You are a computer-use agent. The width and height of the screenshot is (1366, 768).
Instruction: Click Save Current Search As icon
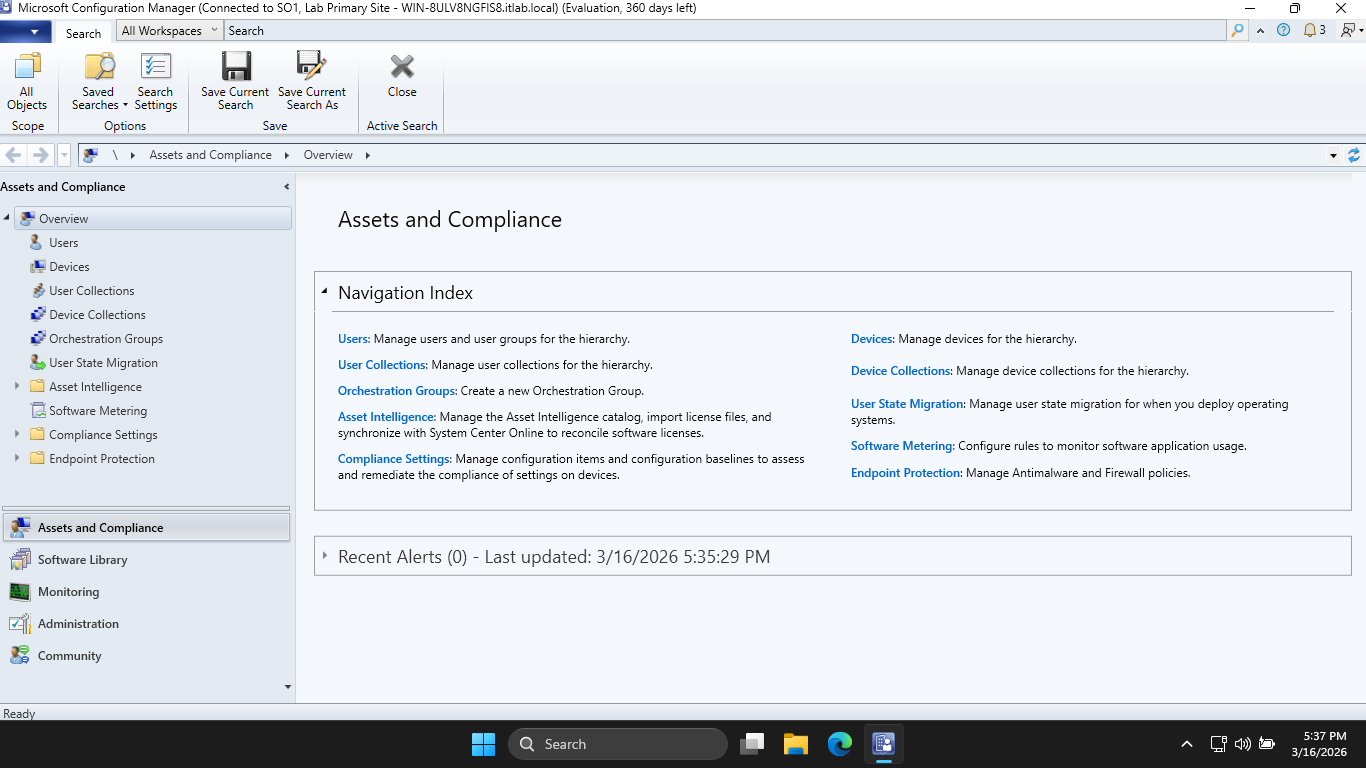coord(311,68)
